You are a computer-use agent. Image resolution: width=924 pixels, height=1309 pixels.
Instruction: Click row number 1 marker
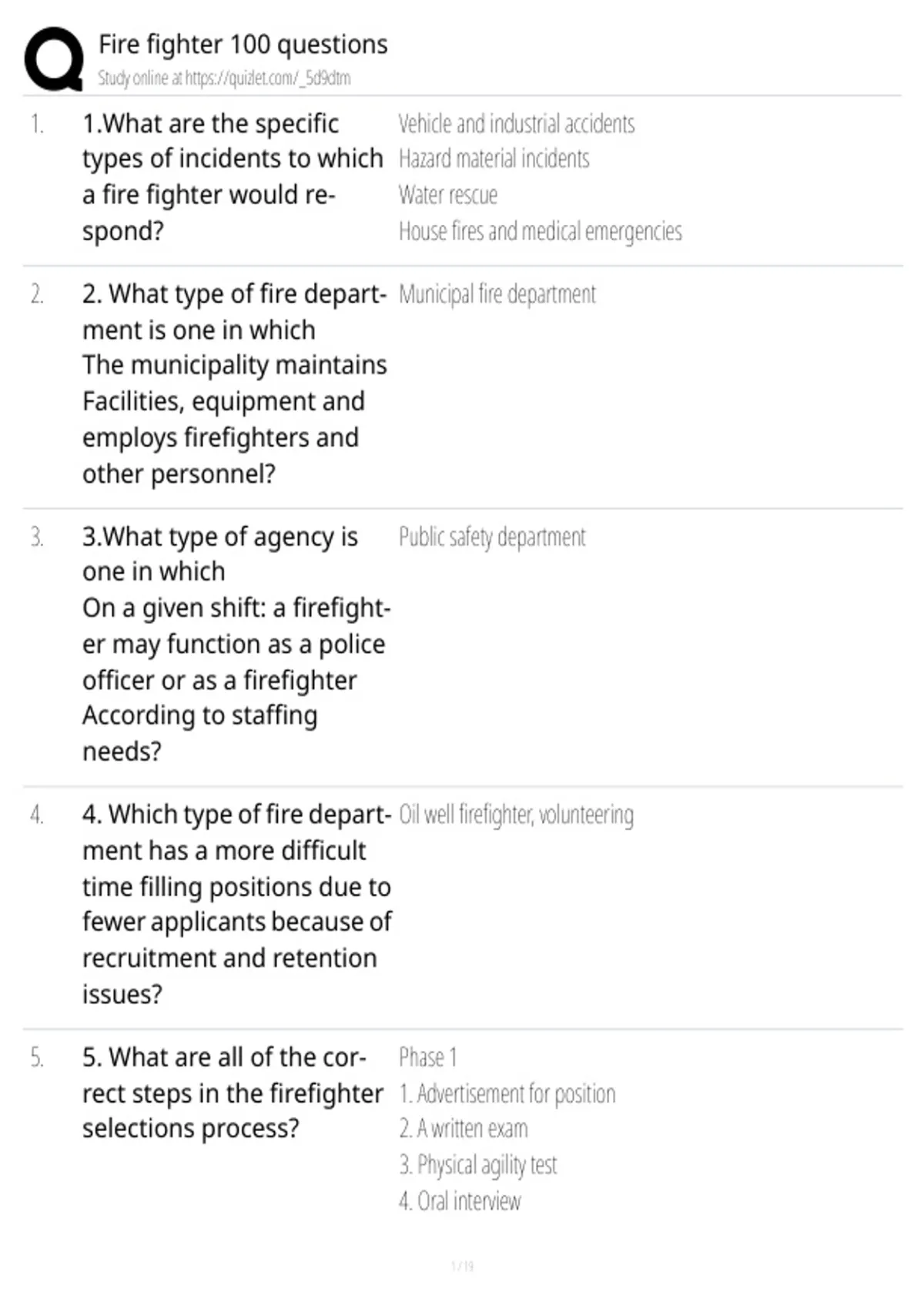(x=37, y=124)
